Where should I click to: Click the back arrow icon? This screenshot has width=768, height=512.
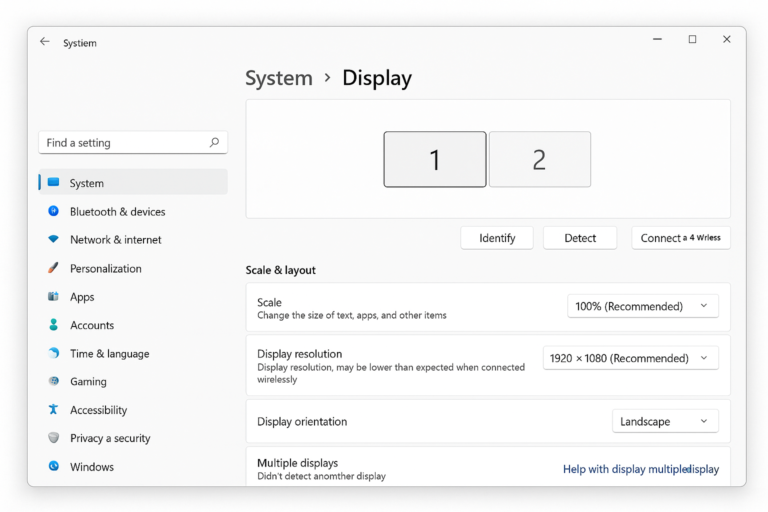[x=44, y=42]
